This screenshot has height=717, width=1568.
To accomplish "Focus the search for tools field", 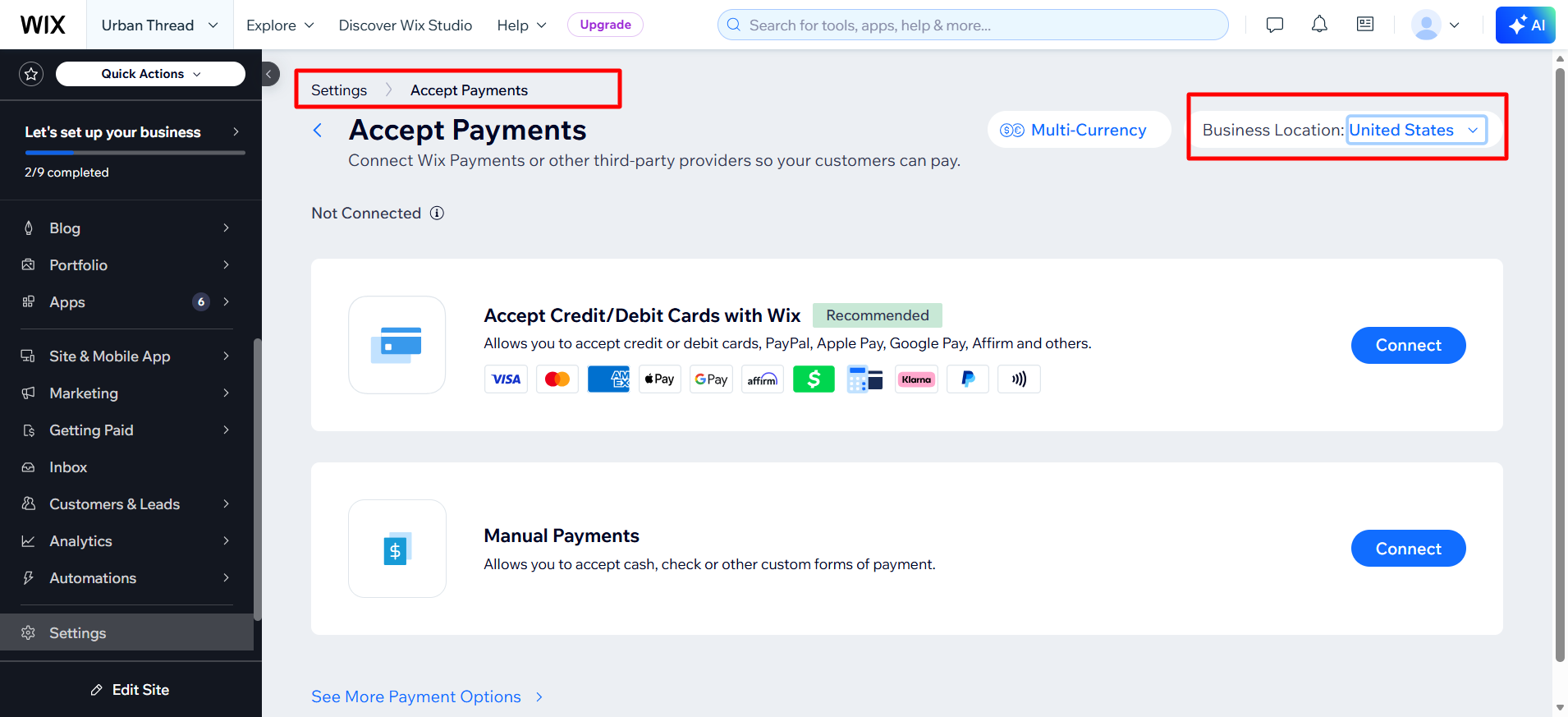I will [973, 25].
